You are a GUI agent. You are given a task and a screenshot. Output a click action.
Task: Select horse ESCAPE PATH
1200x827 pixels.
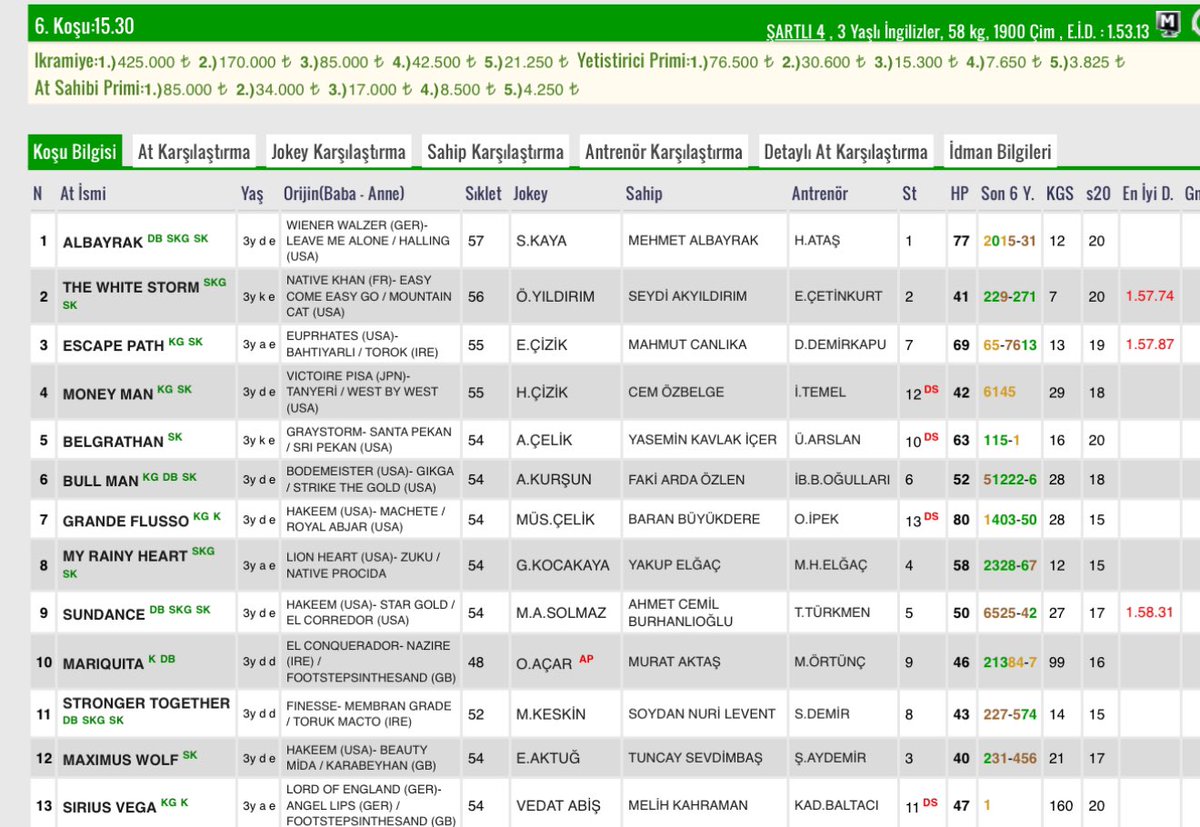pyautogui.click(x=113, y=346)
